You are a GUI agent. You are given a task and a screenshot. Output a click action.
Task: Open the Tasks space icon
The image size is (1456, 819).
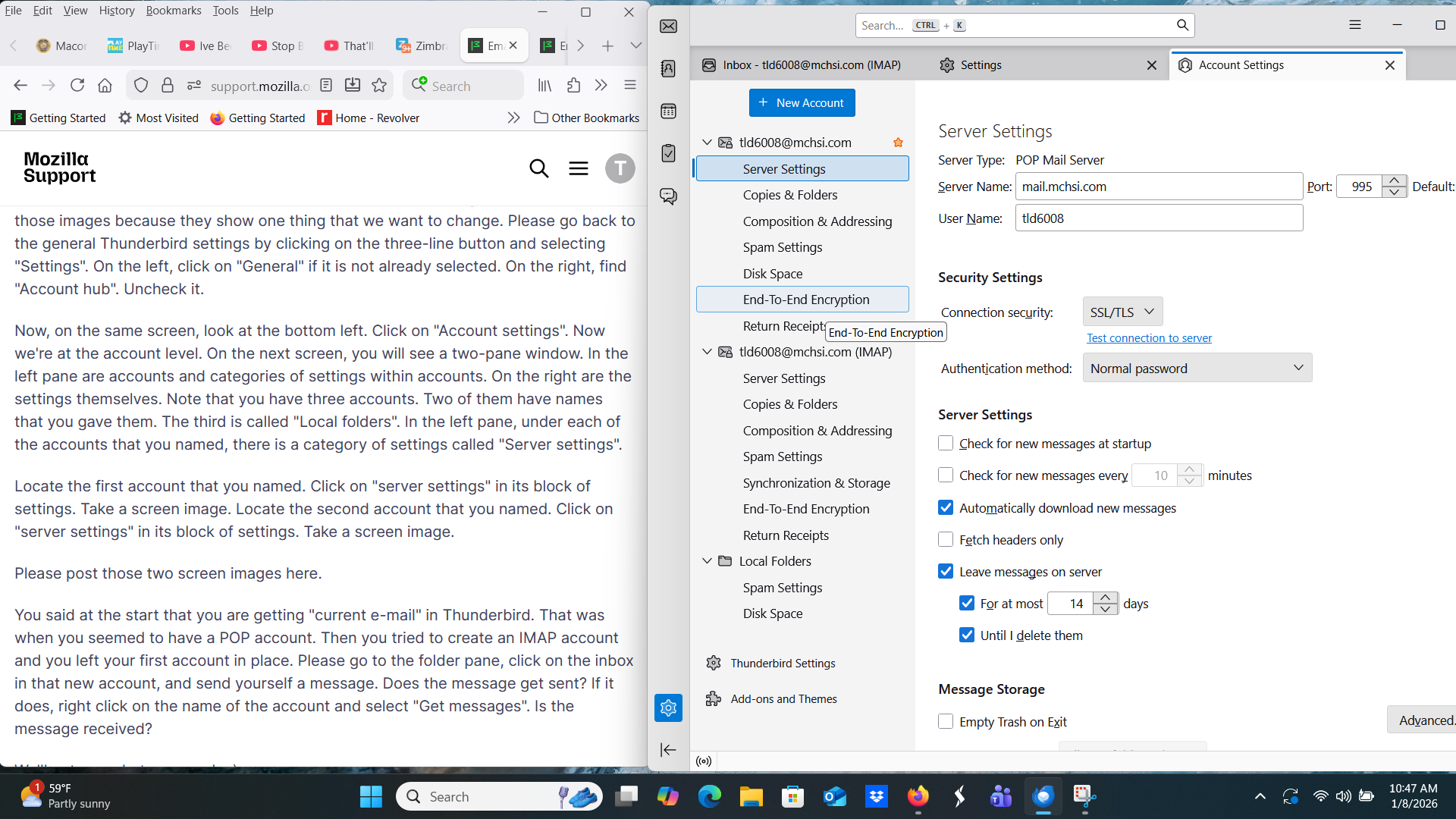click(x=668, y=154)
